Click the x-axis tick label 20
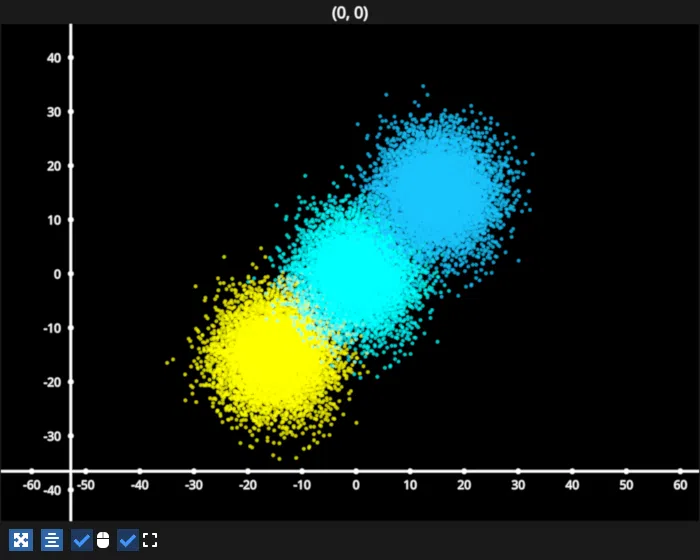The image size is (700, 560). pos(464,485)
